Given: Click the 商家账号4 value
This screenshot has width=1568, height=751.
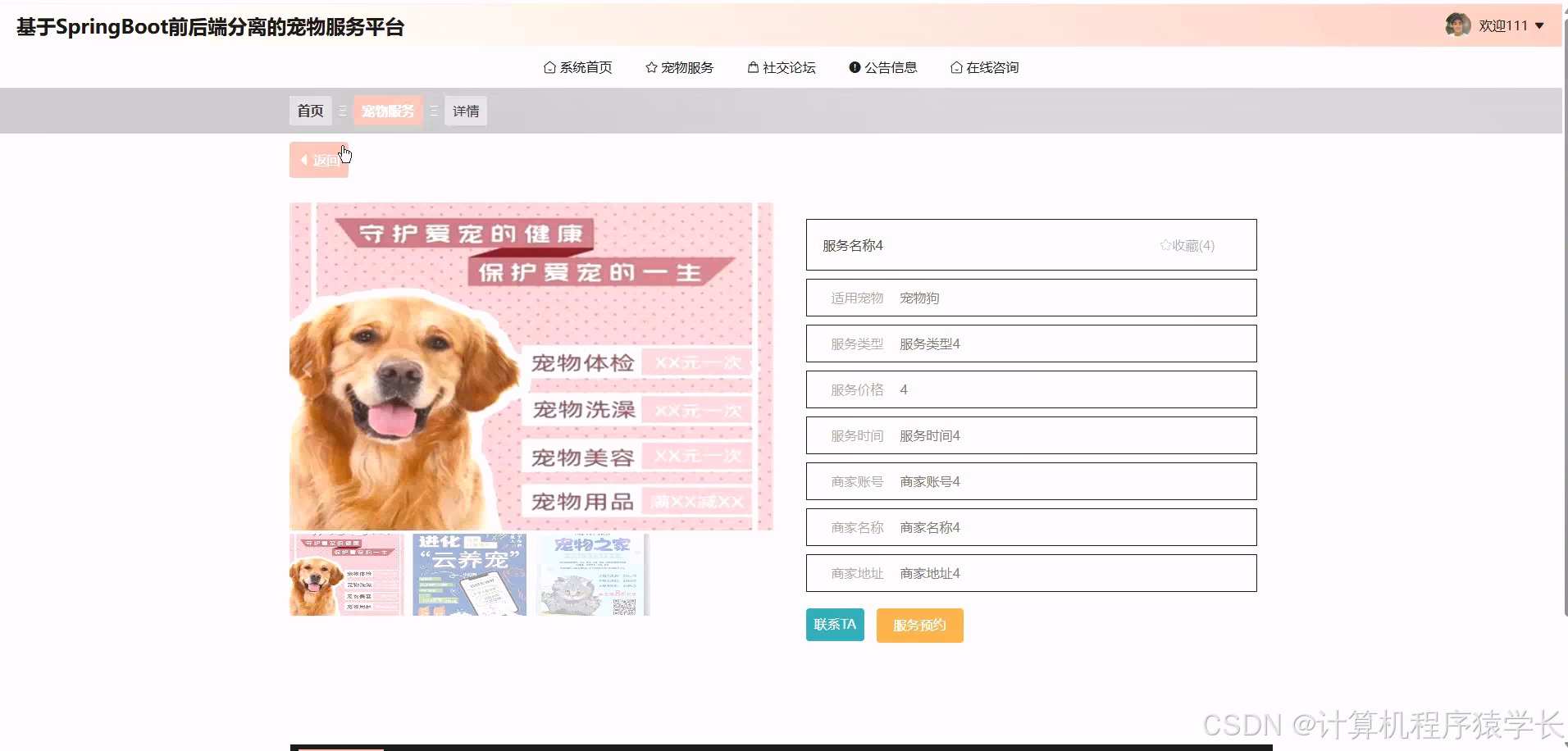Looking at the screenshot, I should (x=930, y=481).
